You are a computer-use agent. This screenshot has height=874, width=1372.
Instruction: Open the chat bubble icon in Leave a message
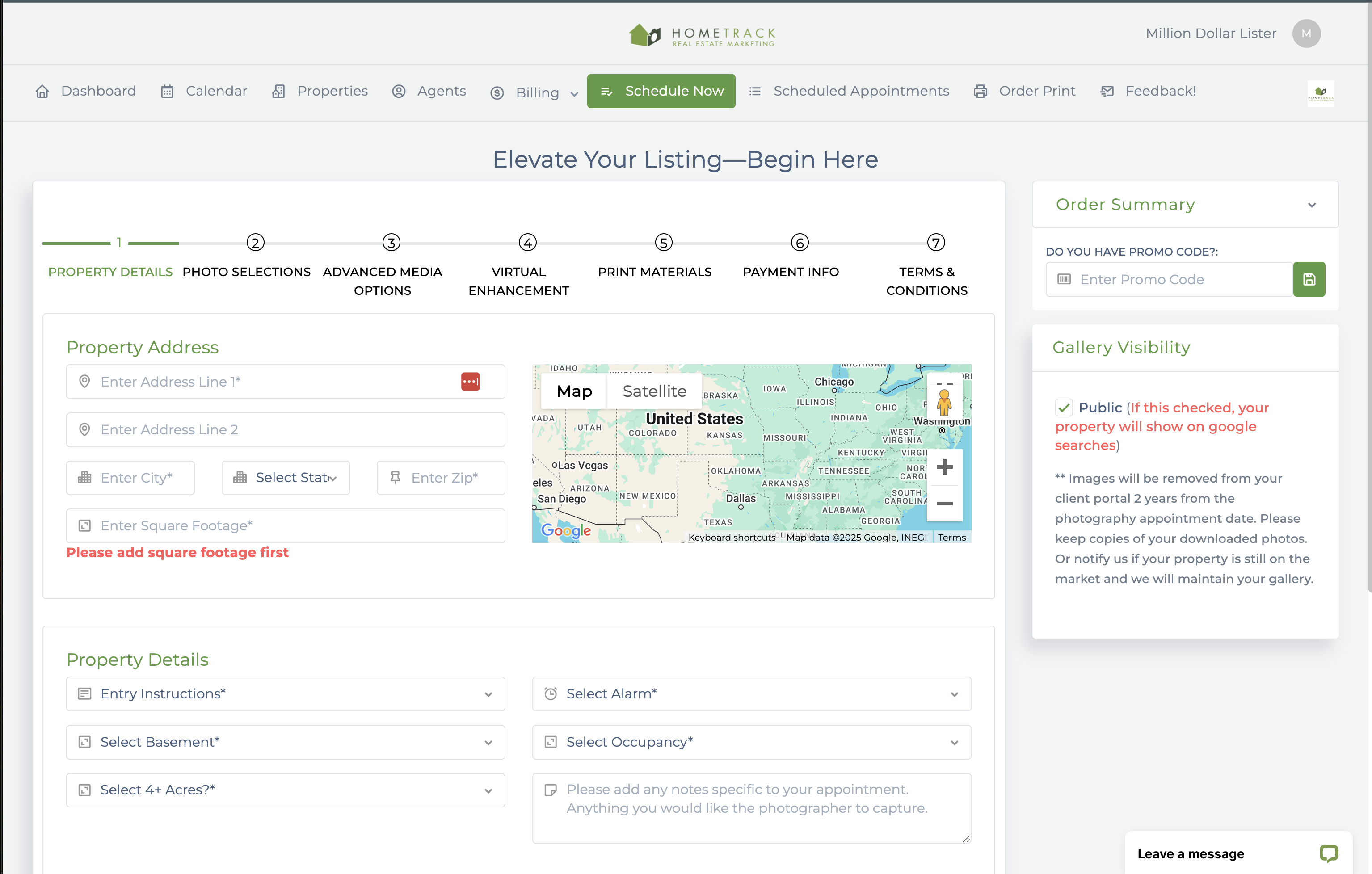[1328, 853]
